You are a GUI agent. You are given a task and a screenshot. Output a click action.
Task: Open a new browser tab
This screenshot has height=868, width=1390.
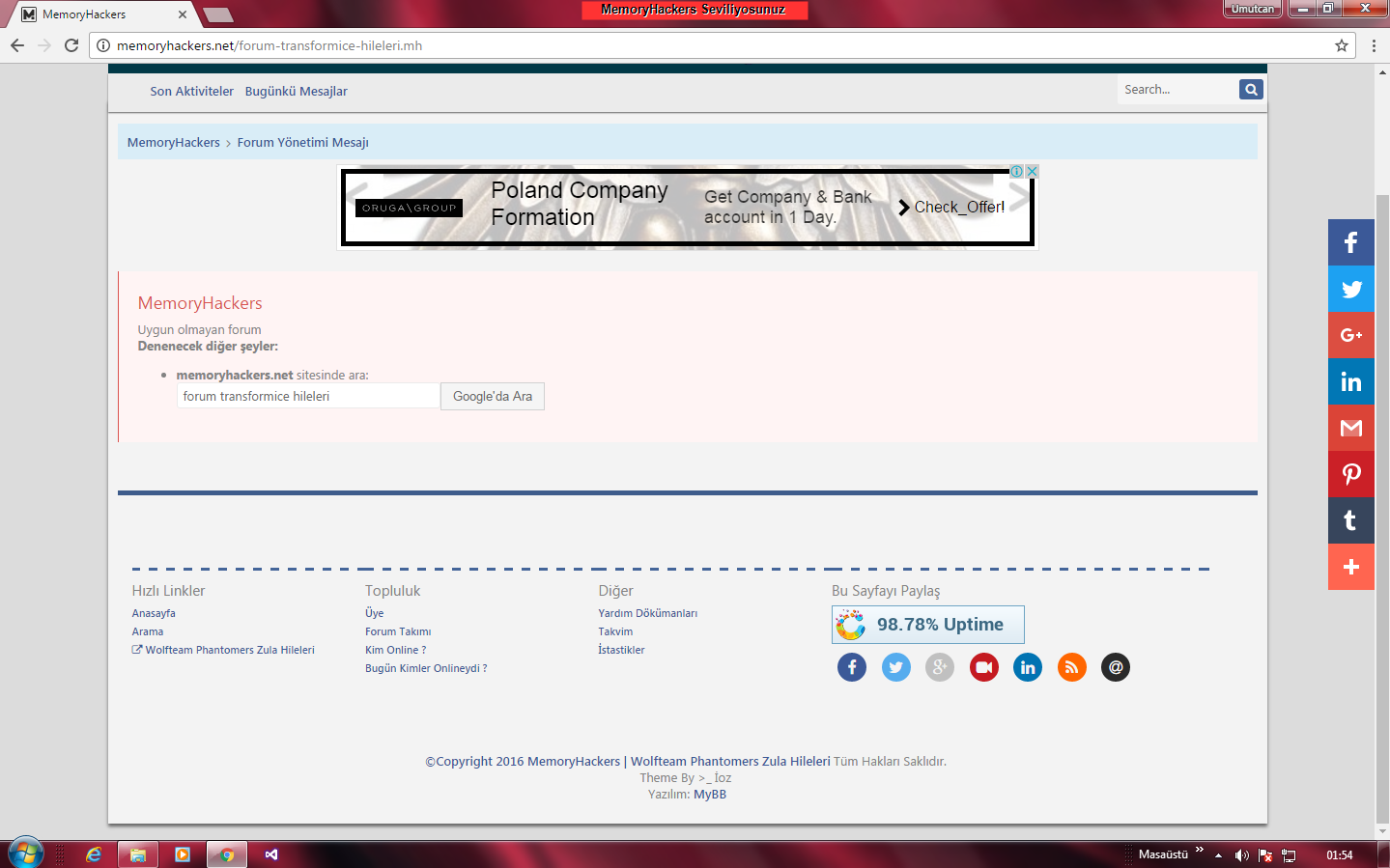pyautogui.click(x=218, y=14)
